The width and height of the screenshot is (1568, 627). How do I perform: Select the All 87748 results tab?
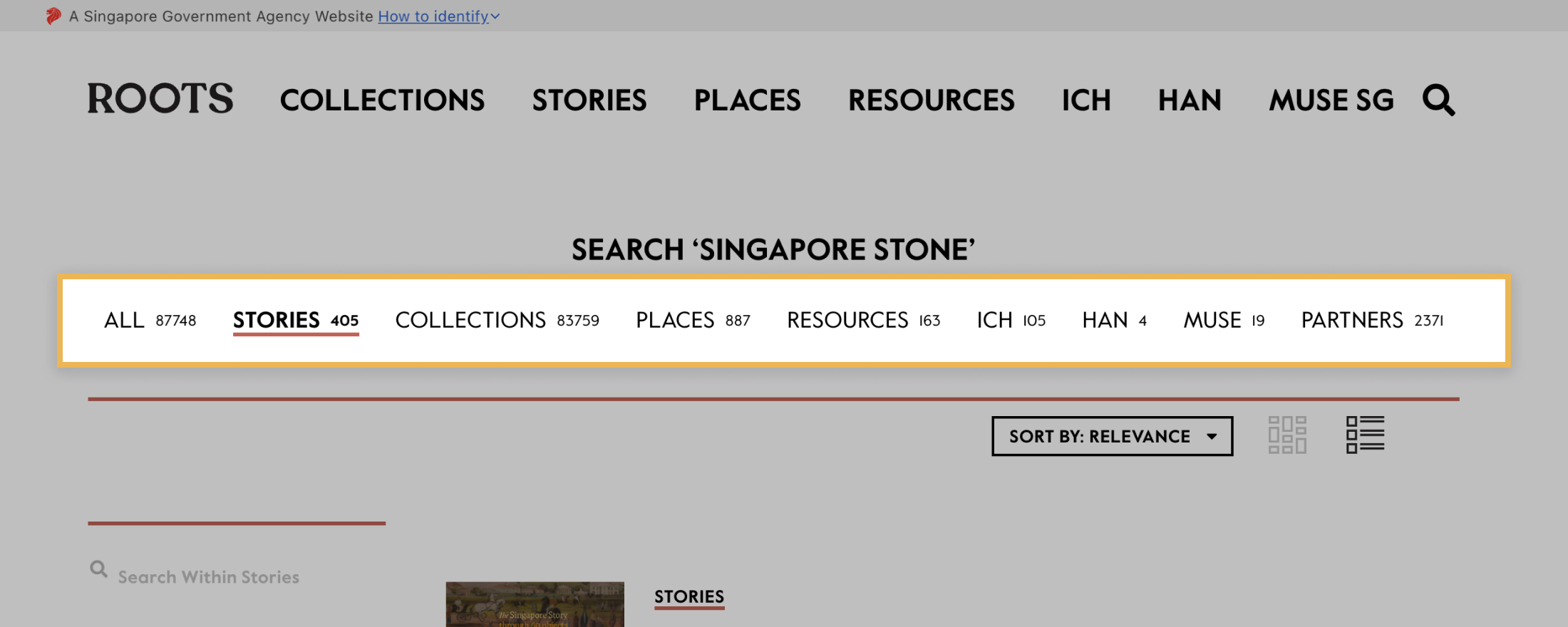[150, 320]
